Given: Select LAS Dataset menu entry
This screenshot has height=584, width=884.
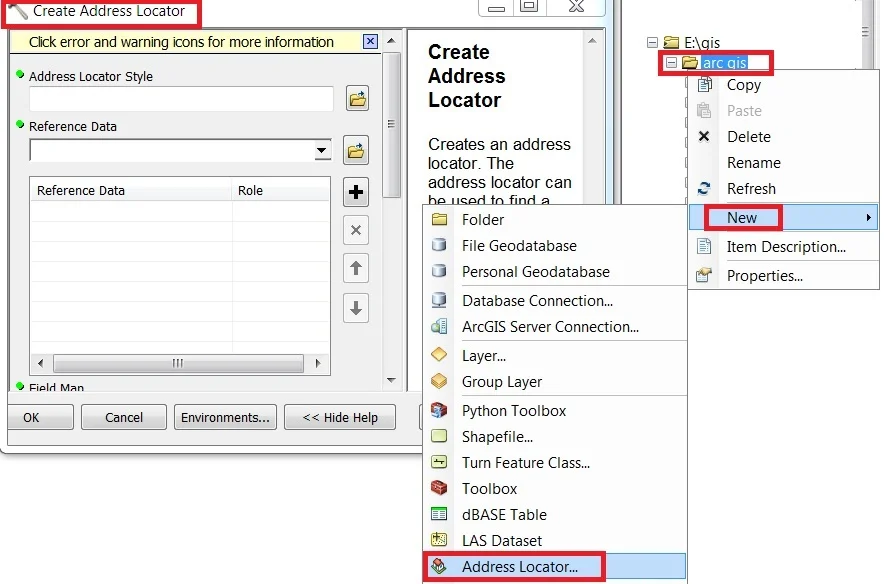Looking at the screenshot, I should [502, 541].
